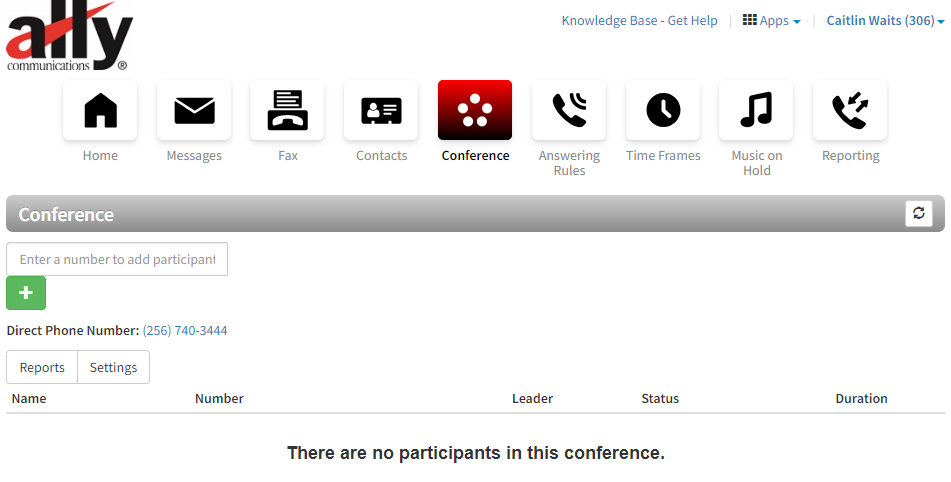
Task: Click the direct phone number (256) 740-3444
Action: [185, 330]
